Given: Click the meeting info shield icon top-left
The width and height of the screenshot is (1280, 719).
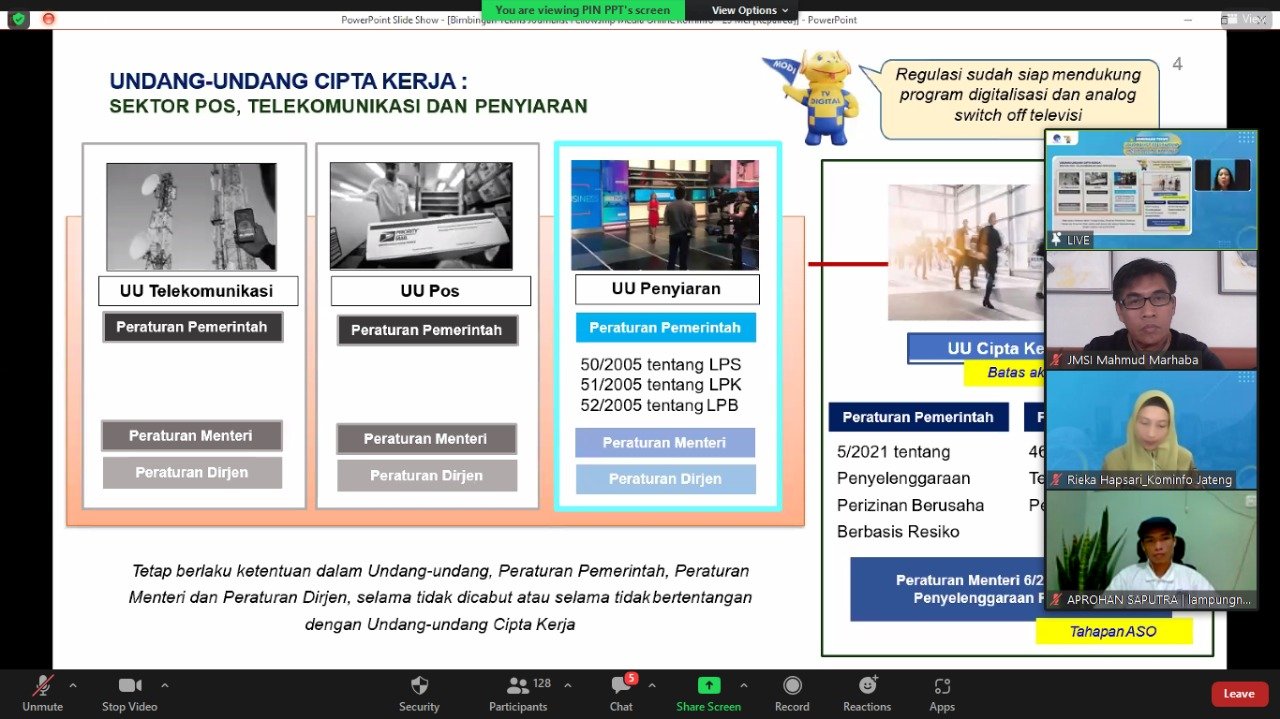Looking at the screenshot, I should click(x=18, y=18).
